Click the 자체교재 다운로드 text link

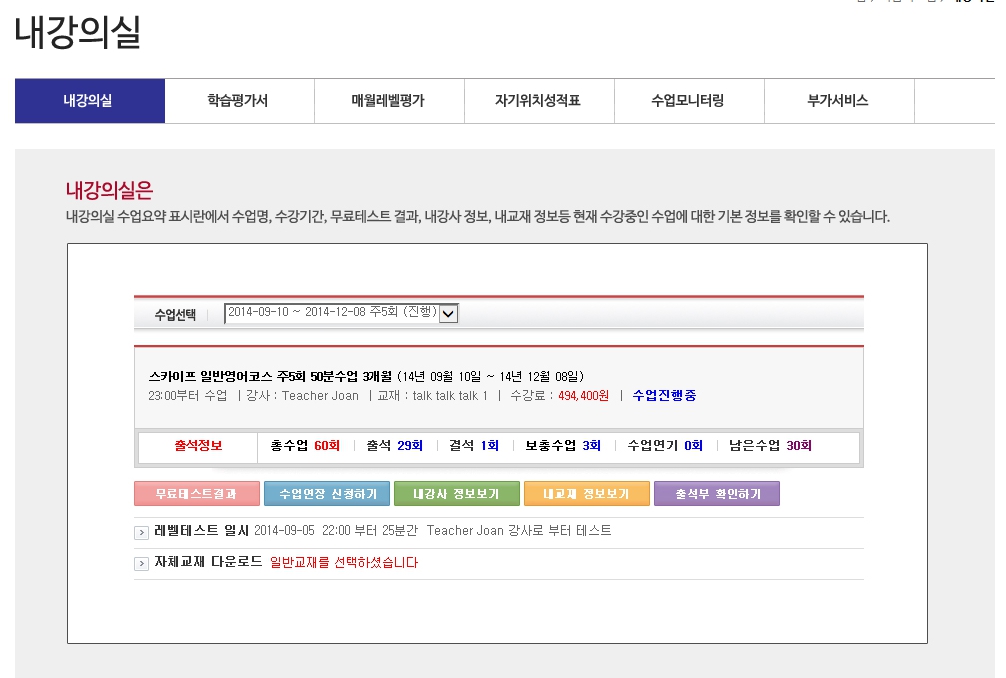point(208,563)
